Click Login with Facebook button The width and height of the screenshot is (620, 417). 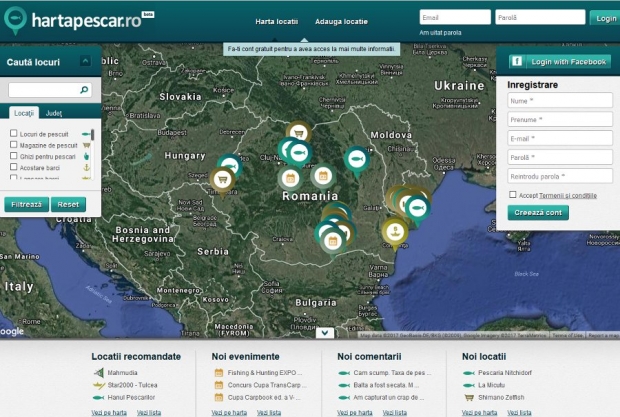[x=560, y=61]
